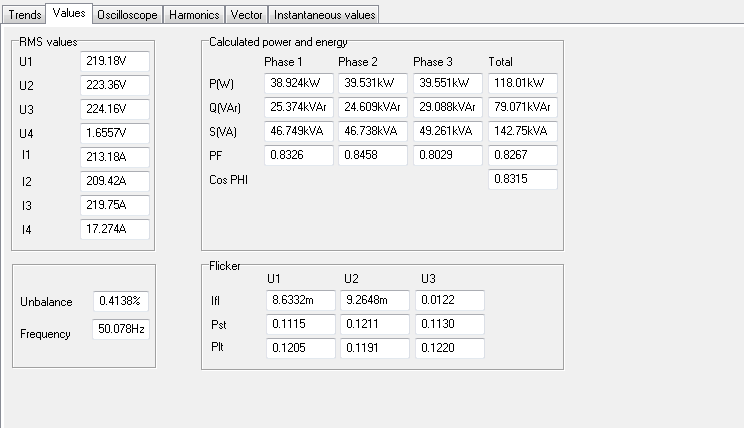Click the U3 Plt flicker field

pyautogui.click(x=447, y=348)
